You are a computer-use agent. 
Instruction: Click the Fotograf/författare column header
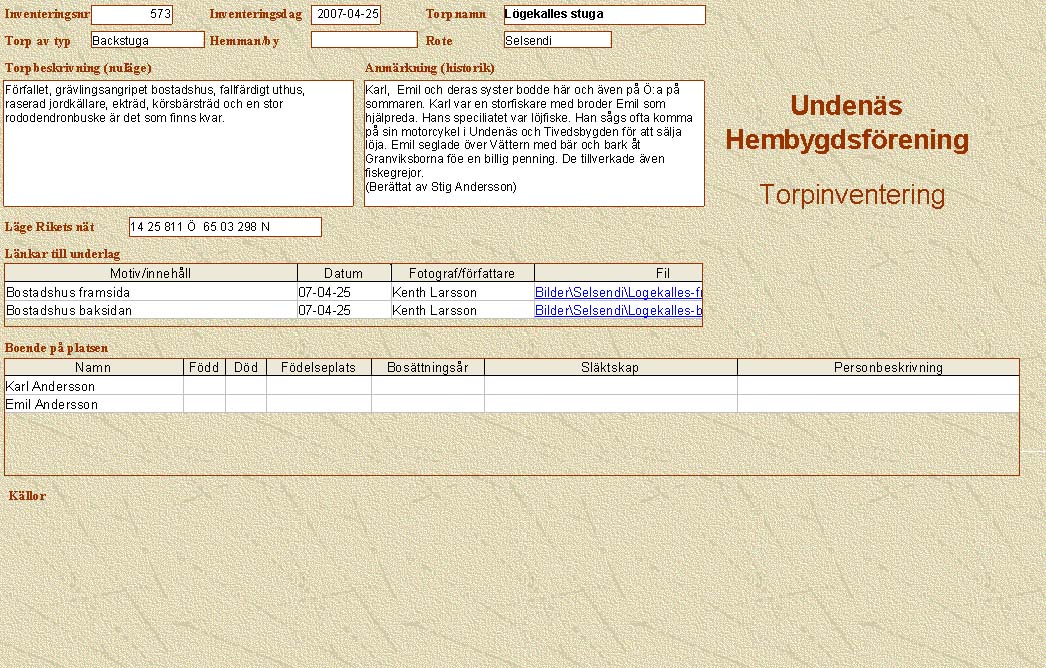tap(461, 273)
